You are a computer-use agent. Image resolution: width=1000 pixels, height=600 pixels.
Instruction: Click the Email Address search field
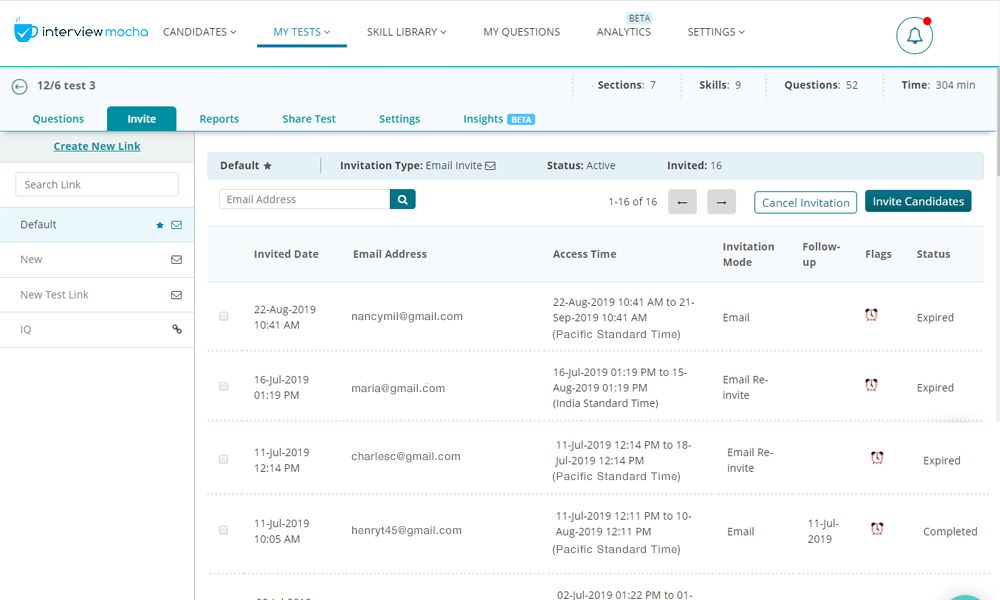tap(304, 200)
